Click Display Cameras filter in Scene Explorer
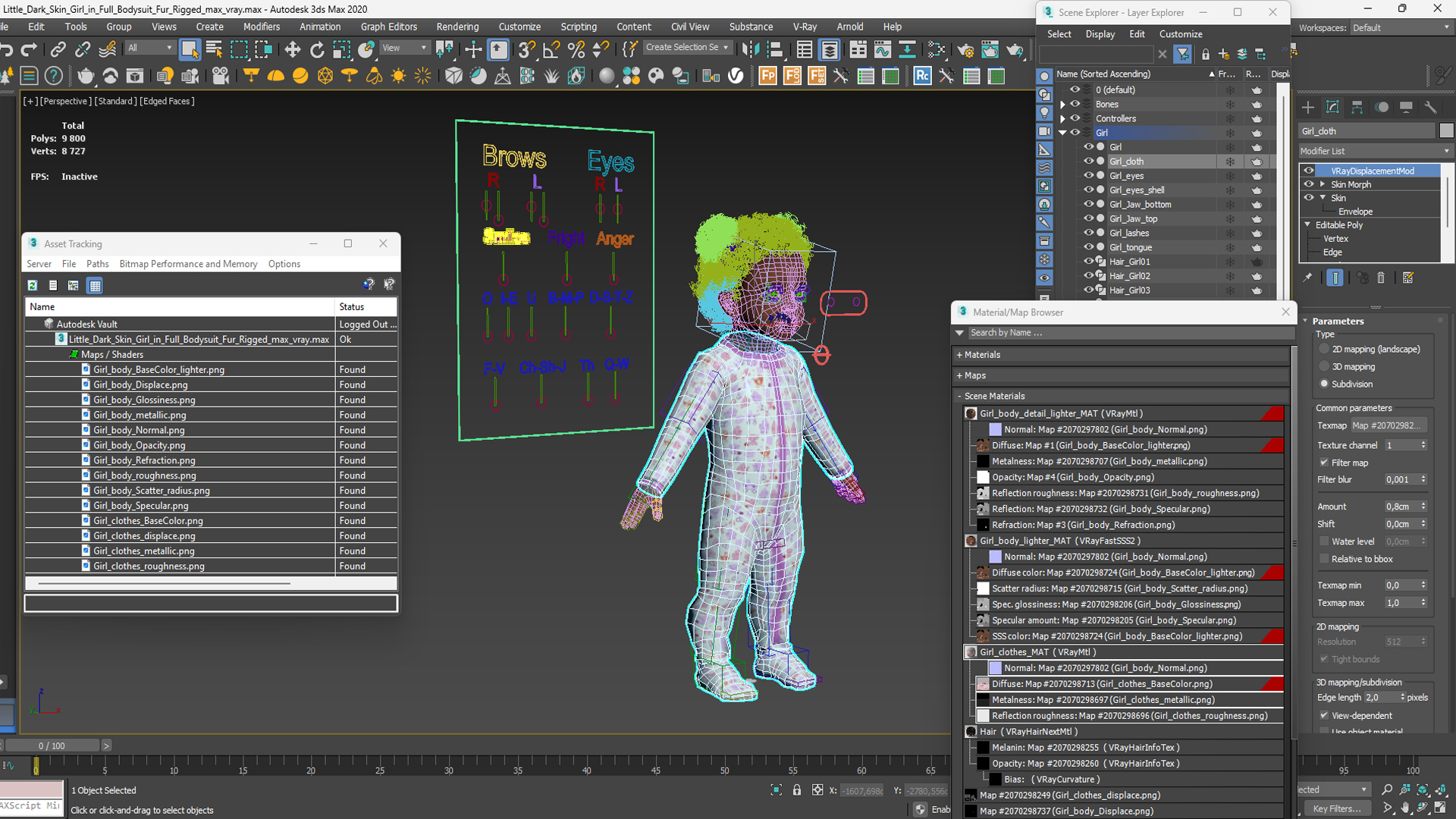Viewport: 1456px width, 819px height. 1044,130
